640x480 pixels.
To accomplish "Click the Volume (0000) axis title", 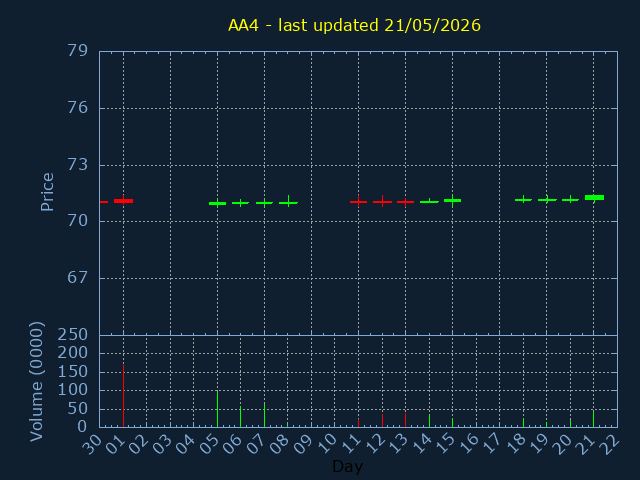I will click(x=37, y=382).
